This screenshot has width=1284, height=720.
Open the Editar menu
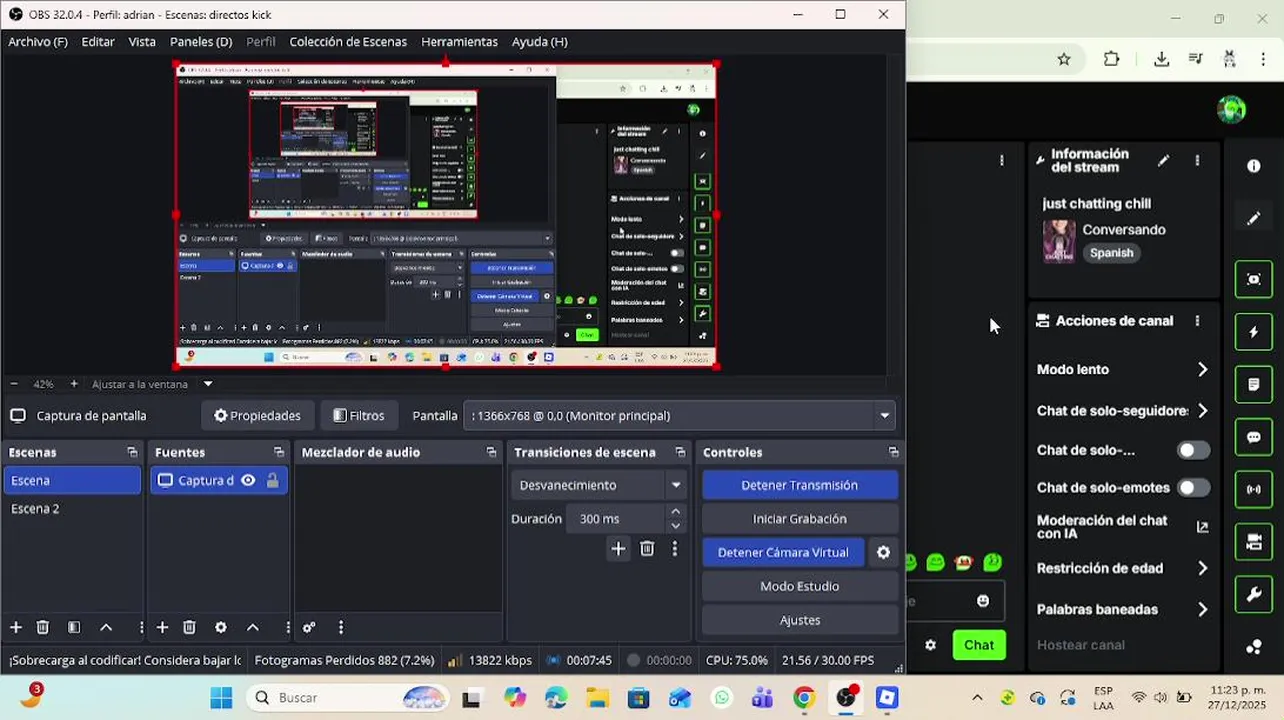98,42
